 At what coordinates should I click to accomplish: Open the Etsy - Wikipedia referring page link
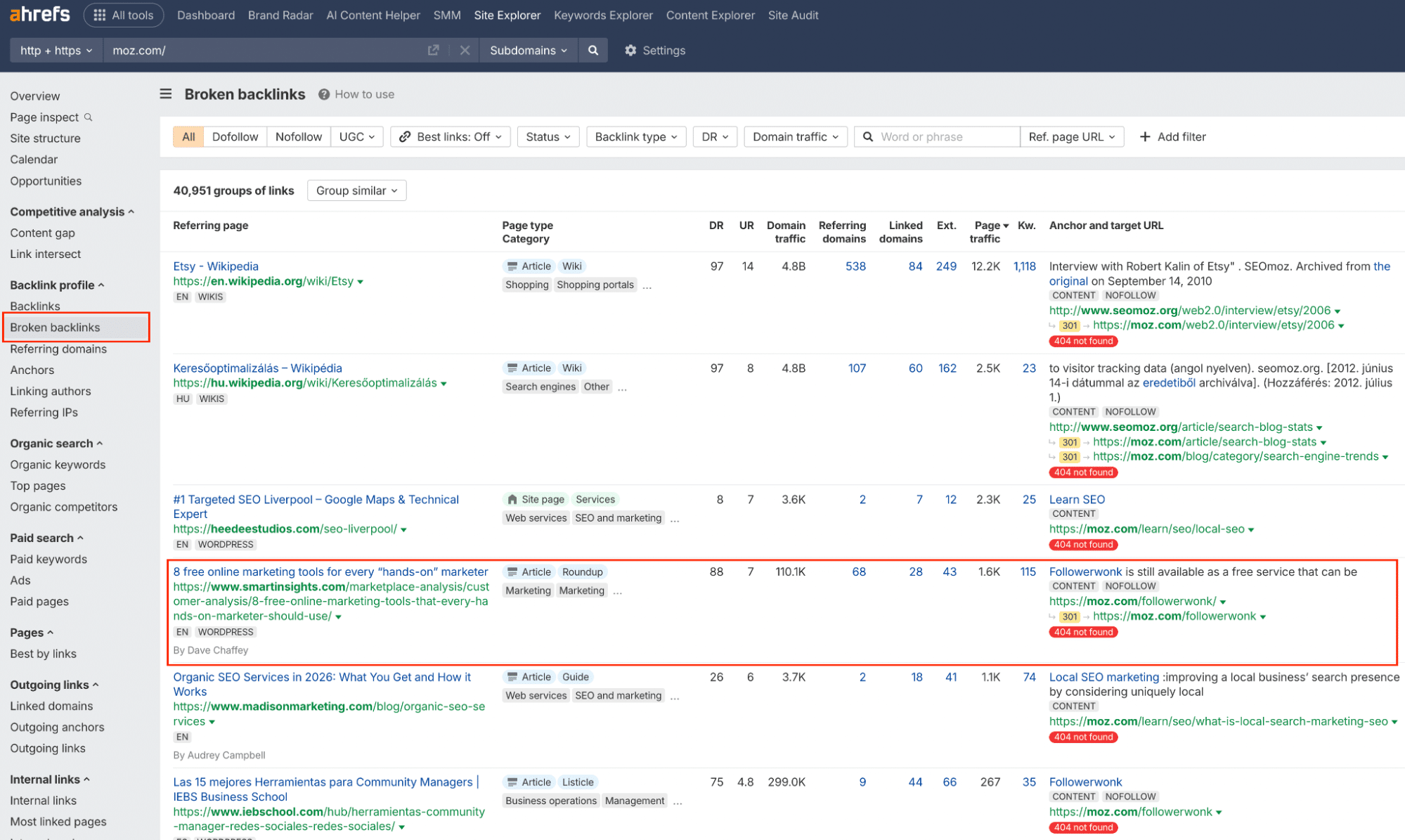click(x=216, y=266)
